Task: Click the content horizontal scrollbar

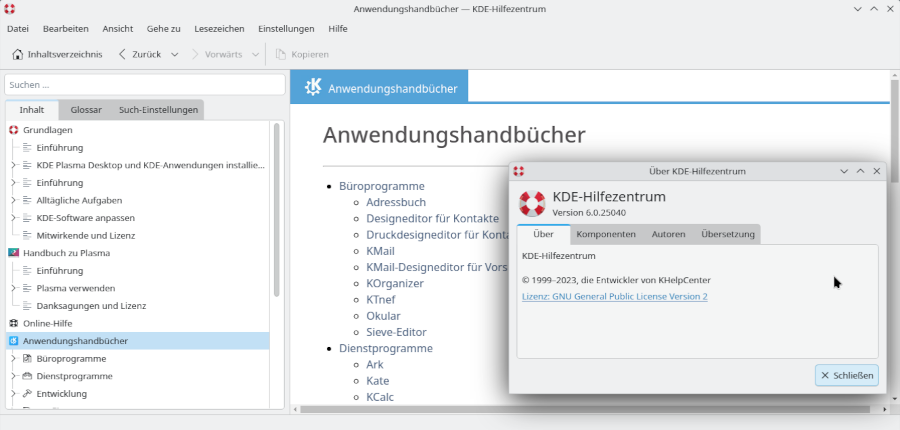Action: pyautogui.click(x=585, y=409)
